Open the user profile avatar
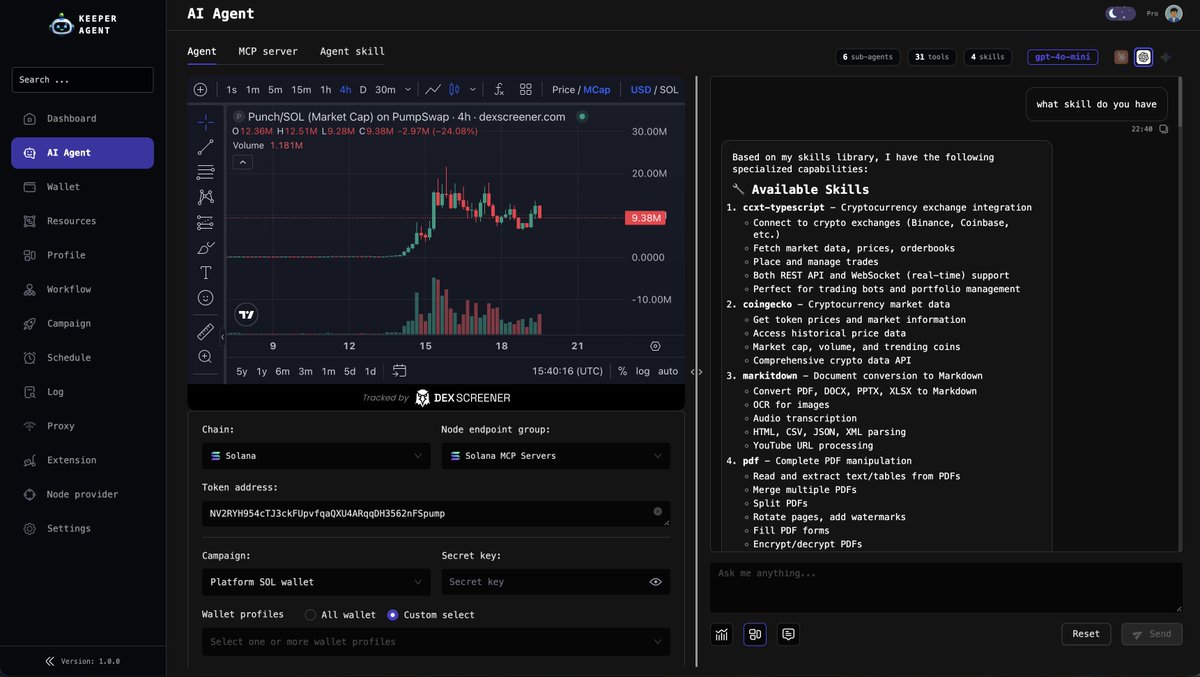 1174,13
